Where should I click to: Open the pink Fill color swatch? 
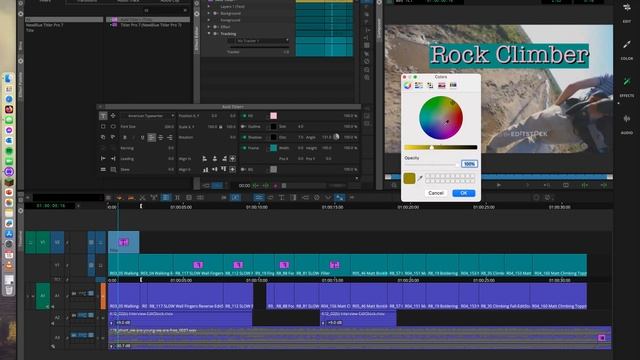pos(273,116)
